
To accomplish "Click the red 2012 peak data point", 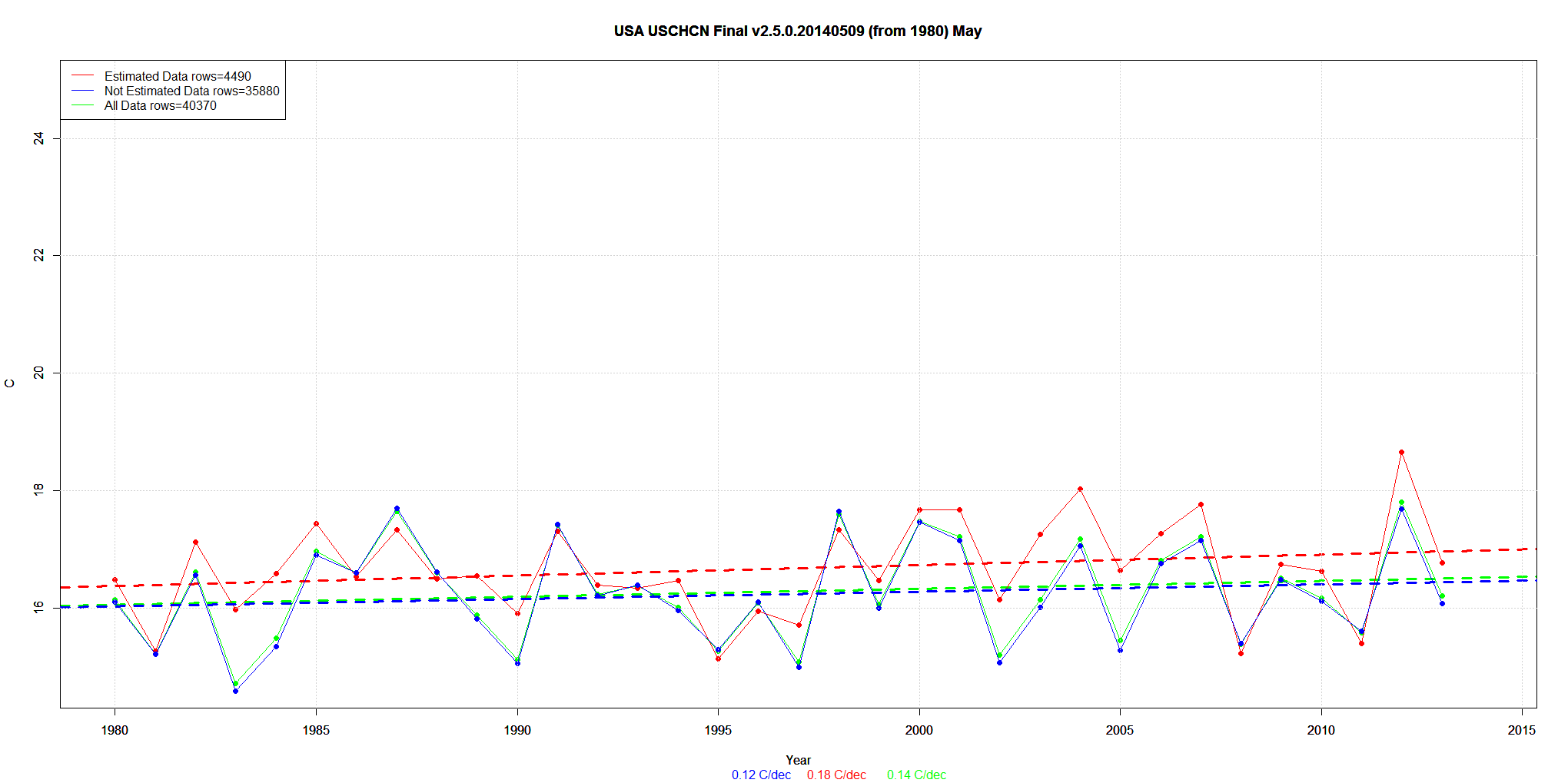I will pos(1401,453).
